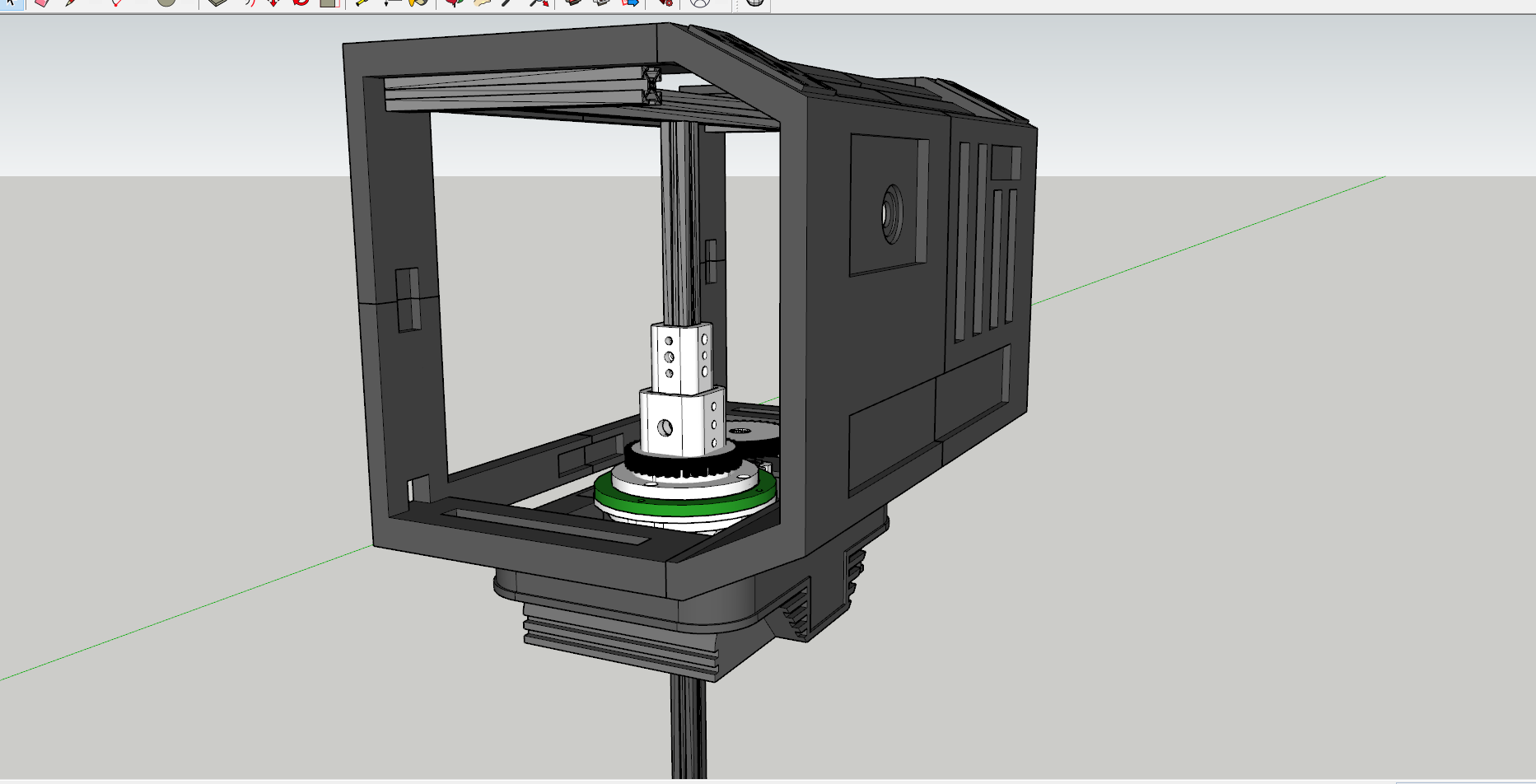
Task: Activate the Move tool with red arrows
Action: point(273,3)
